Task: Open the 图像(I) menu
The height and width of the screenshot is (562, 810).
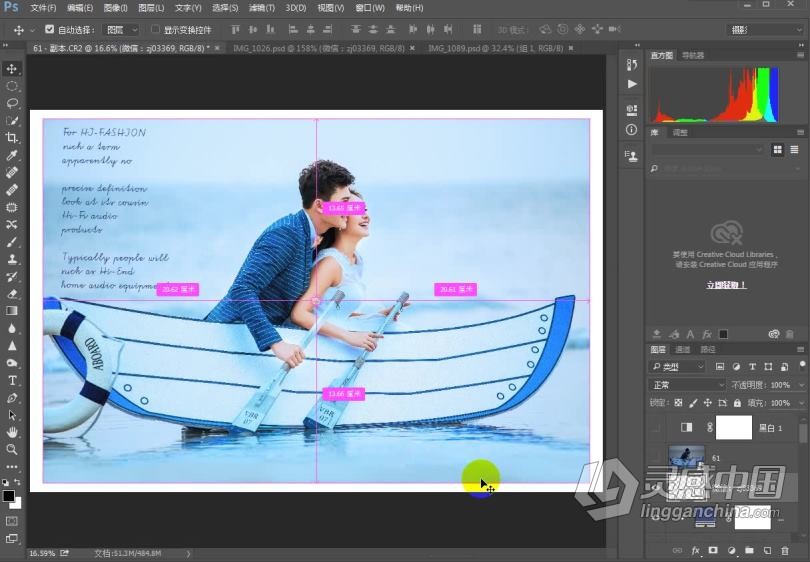Action: [115, 8]
